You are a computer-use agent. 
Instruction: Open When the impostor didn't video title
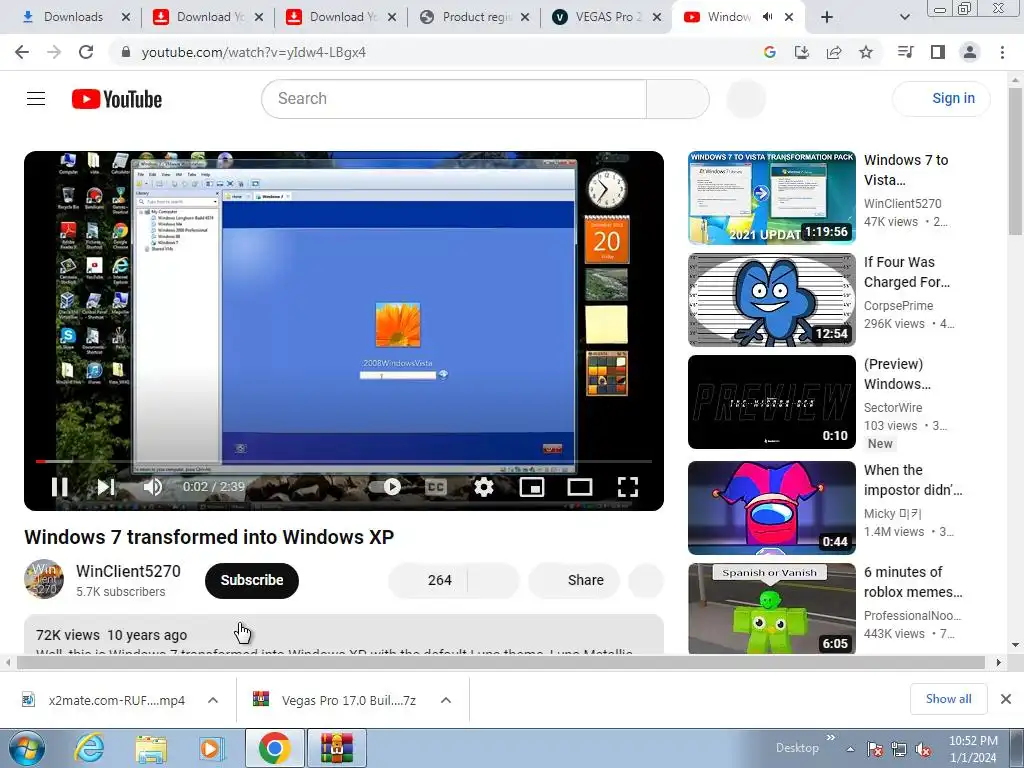913,480
